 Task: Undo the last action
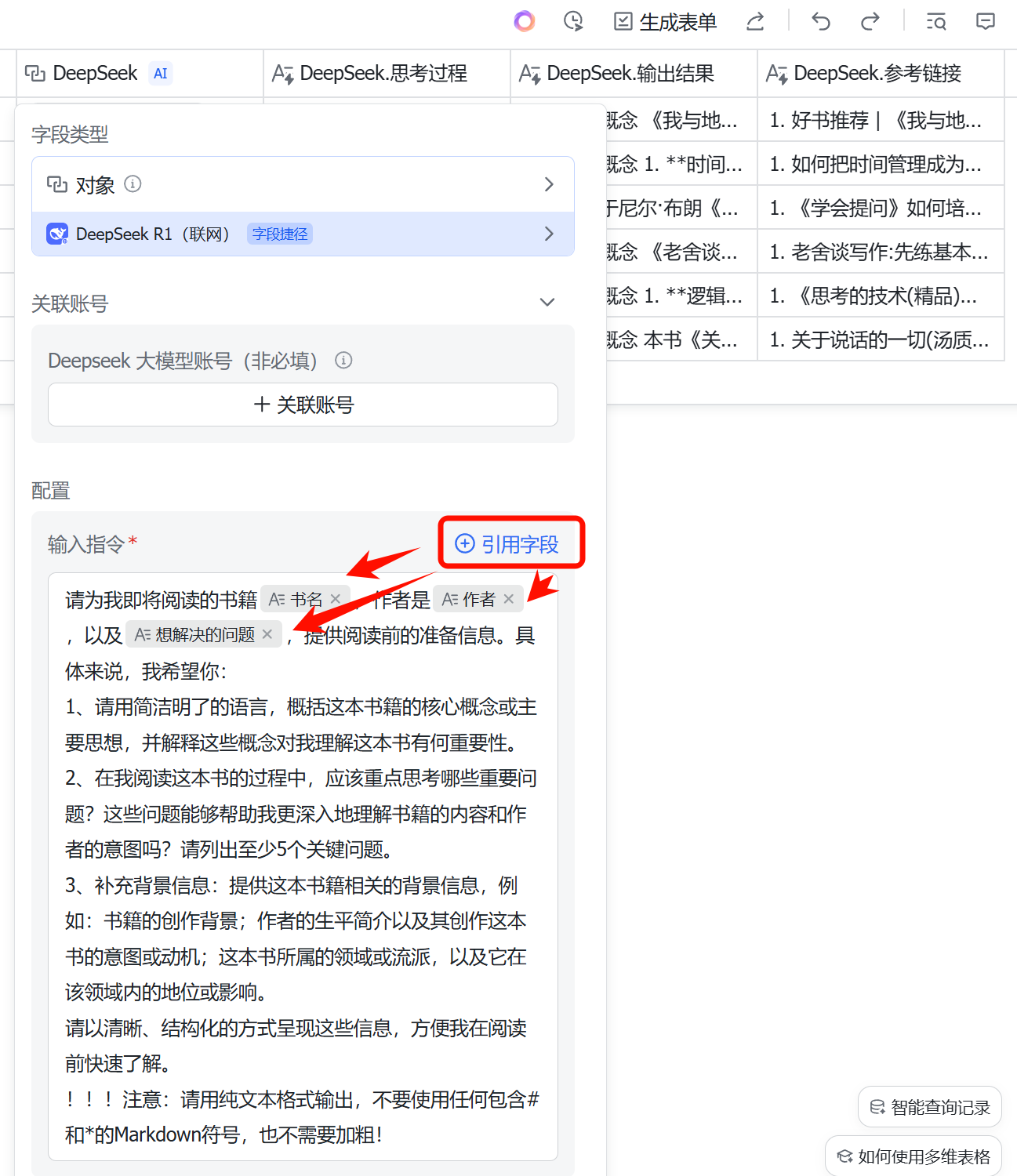tap(820, 21)
